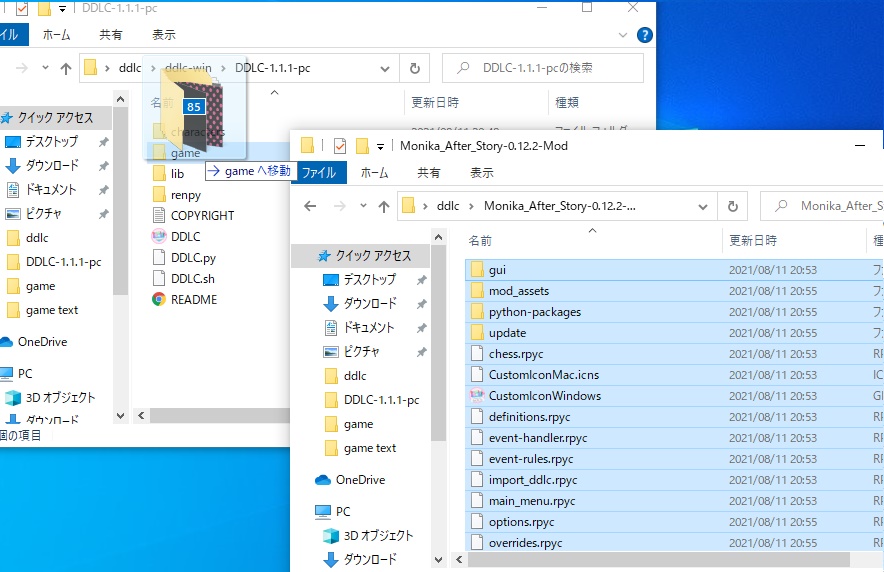The height and width of the screenshot is (572, 884).
Task: Open game text folder in front sidebar
Action: [x=370, y=448]
